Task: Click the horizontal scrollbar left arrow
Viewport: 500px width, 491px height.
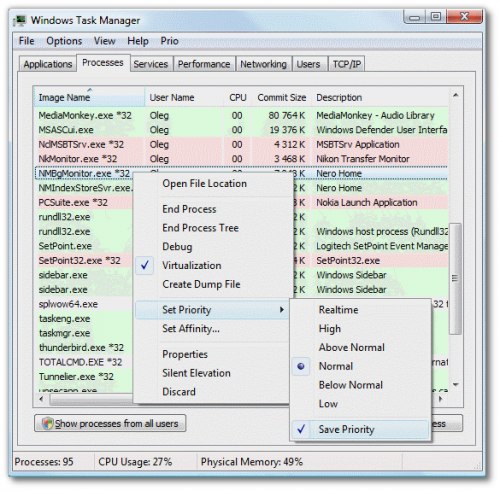Action: 41,399
